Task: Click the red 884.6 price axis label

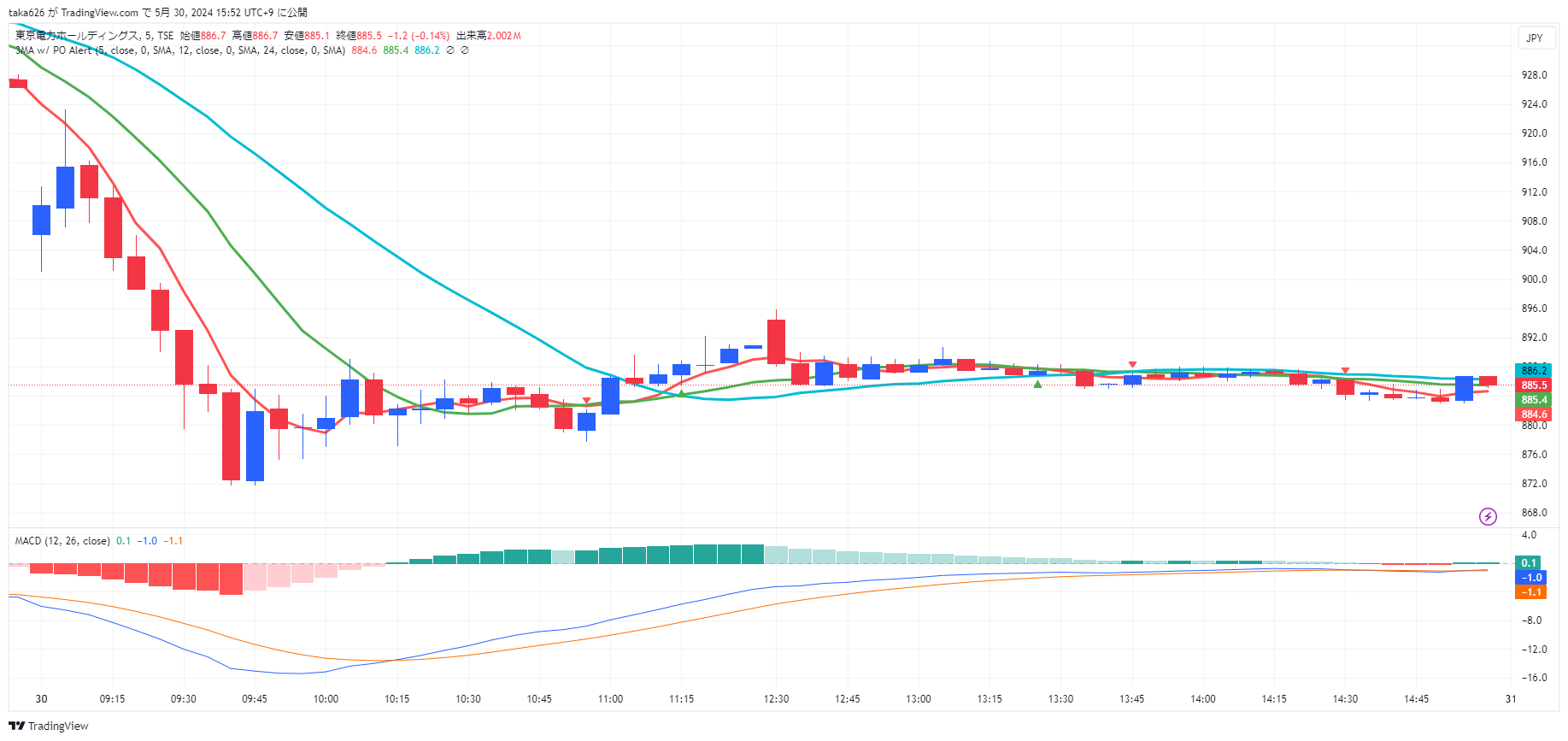Action: pos(1533,415)
